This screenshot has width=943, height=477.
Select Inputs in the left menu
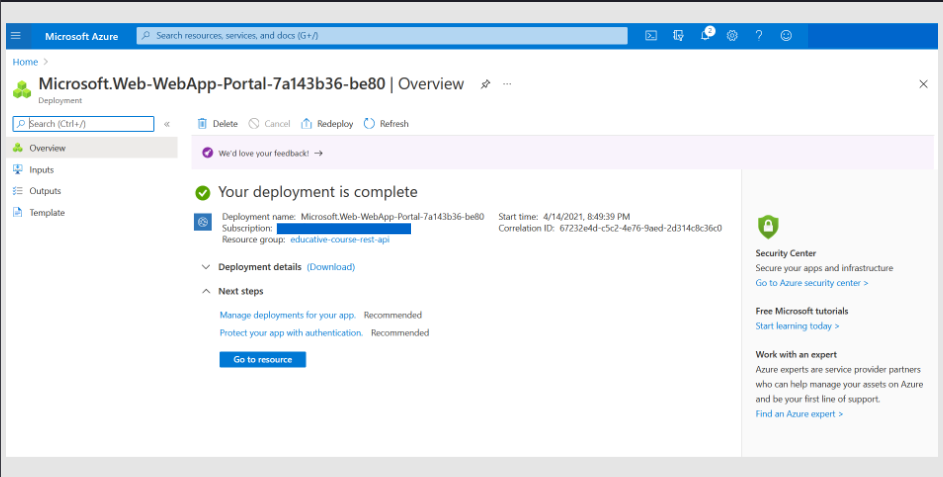(x=92, y=170)
